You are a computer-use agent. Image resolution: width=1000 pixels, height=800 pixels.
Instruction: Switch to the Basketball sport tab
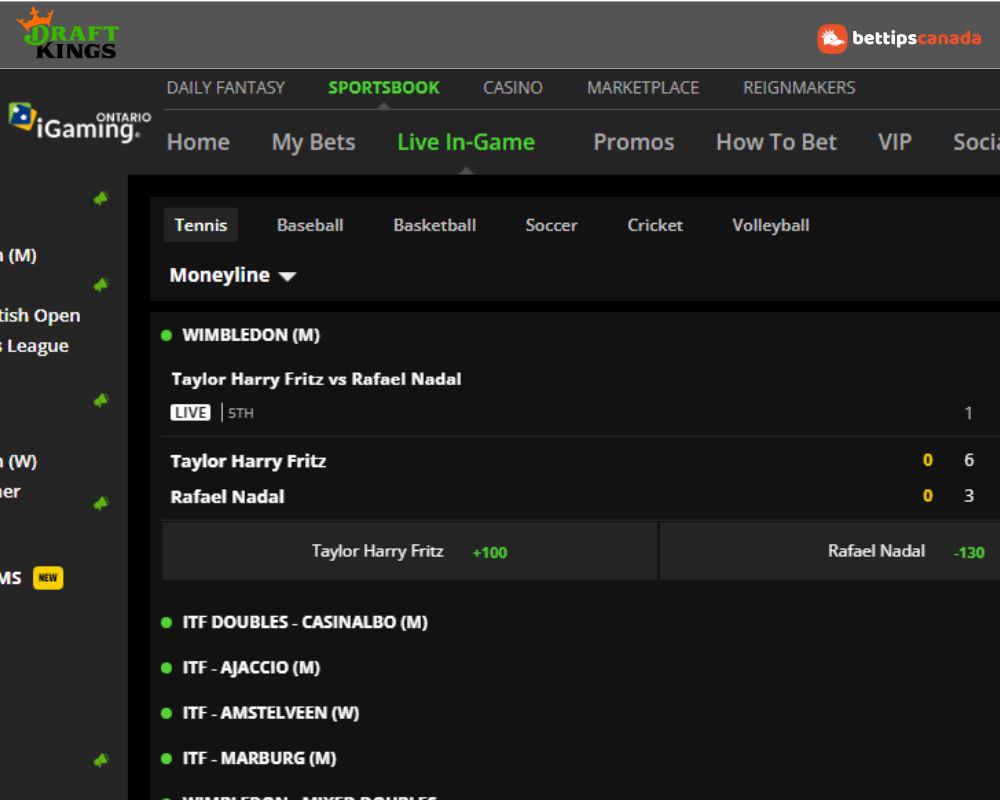click(x=434, y=225)
